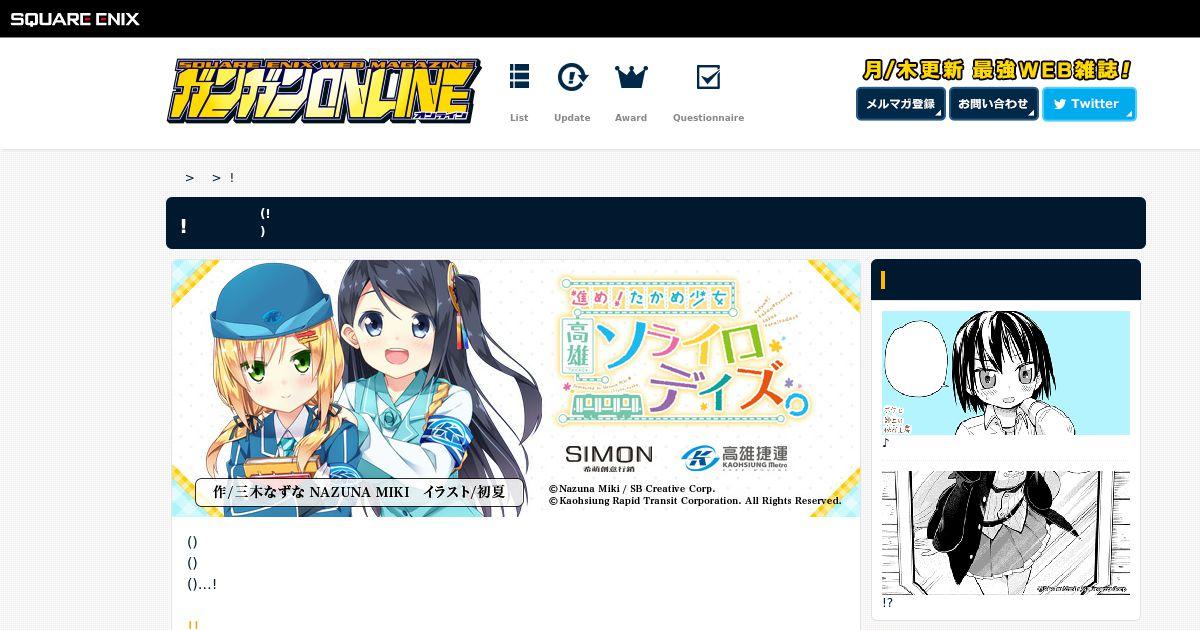Click the メルマガ登録 button

pyautogui.click(x=900, y=104)
